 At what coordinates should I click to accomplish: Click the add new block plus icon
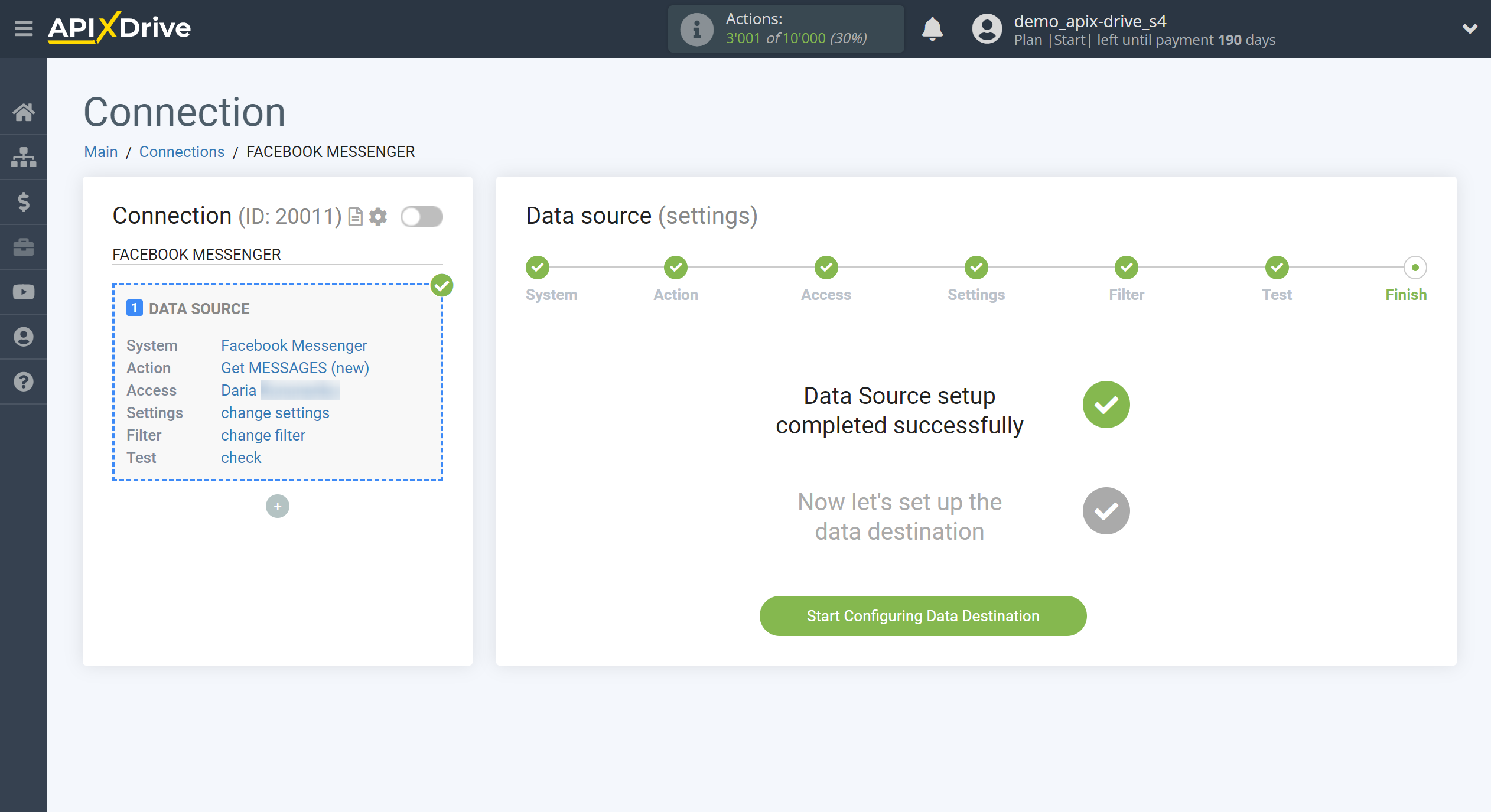(x=278, y=506)
